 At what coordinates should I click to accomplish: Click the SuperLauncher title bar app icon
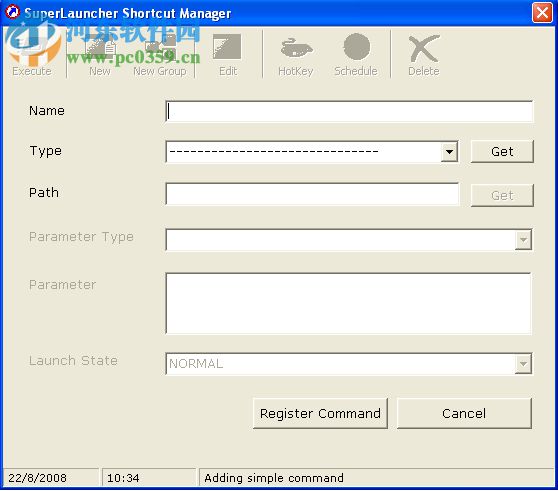point(12,12)
